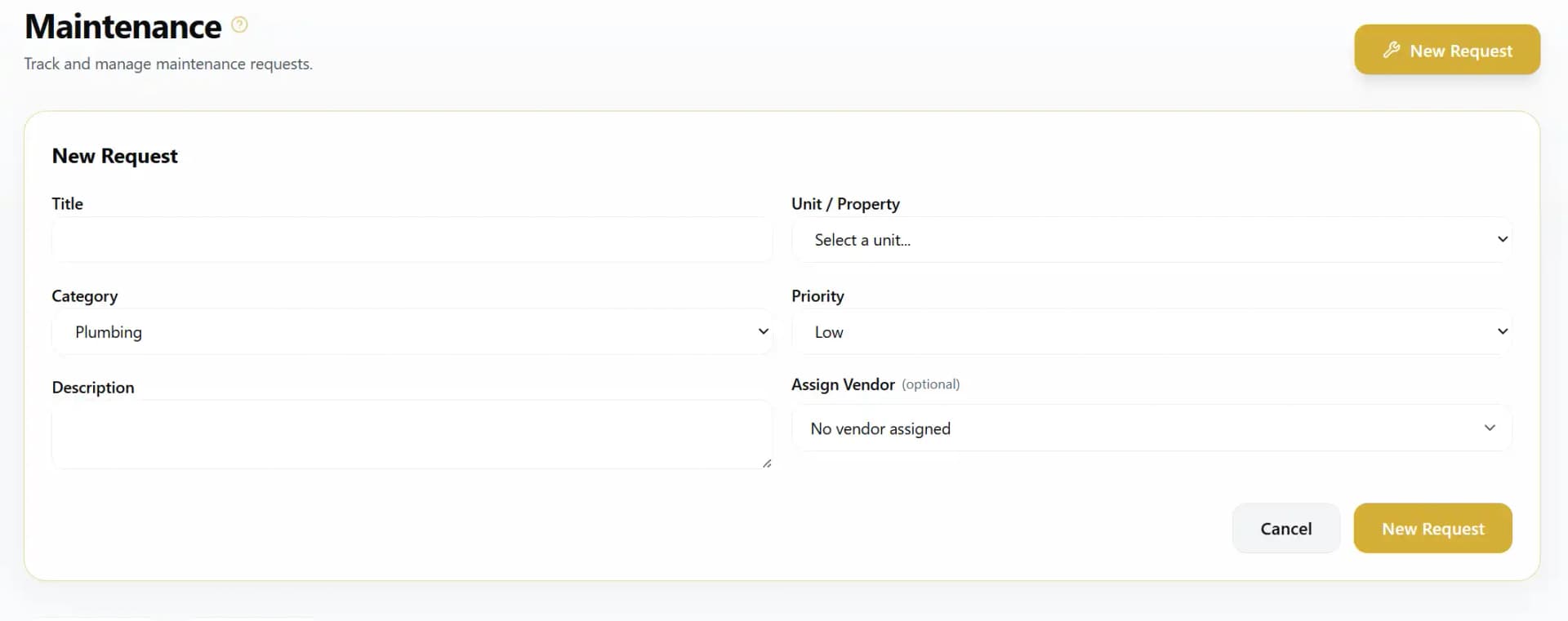Expand the 'No vendor assigned' dropdown

1143,428
